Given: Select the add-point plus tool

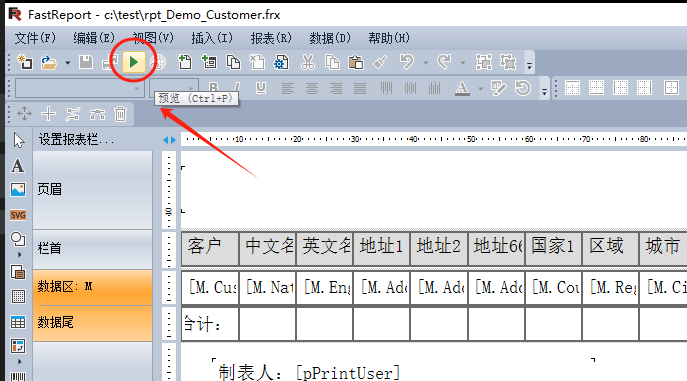Looking at the screenshot, I should tap(49, 114).
